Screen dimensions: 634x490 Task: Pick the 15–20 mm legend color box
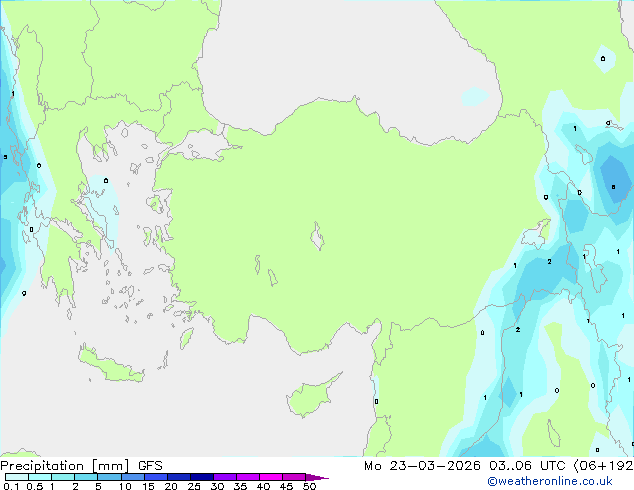155,477
